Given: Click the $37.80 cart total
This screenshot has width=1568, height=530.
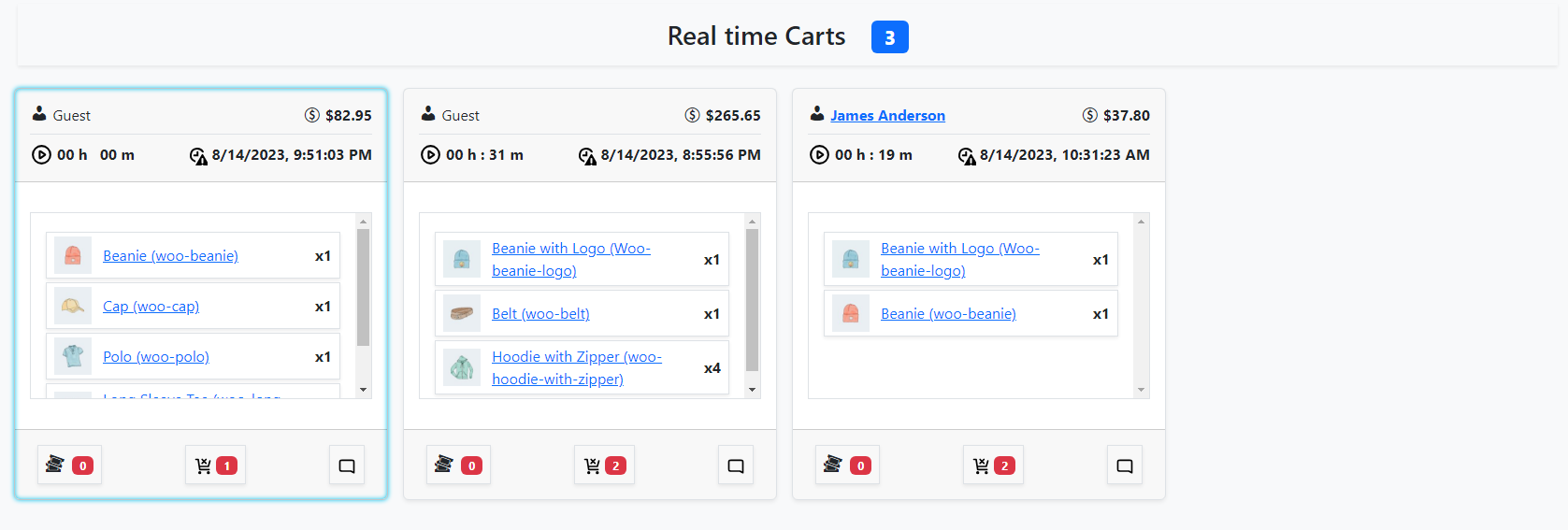Looking at the screenshot, I should coord(1127,116).
